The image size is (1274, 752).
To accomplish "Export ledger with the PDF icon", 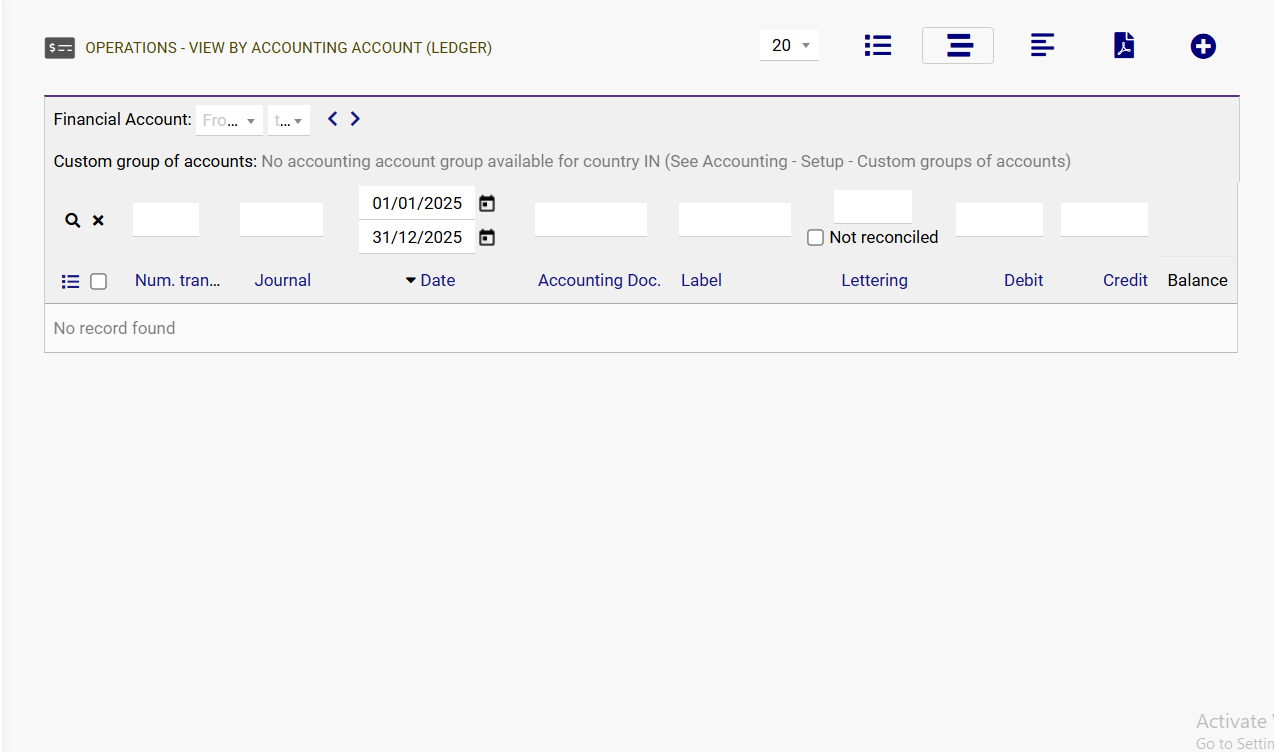I will pyautogui.click(x=1124, y=46).
